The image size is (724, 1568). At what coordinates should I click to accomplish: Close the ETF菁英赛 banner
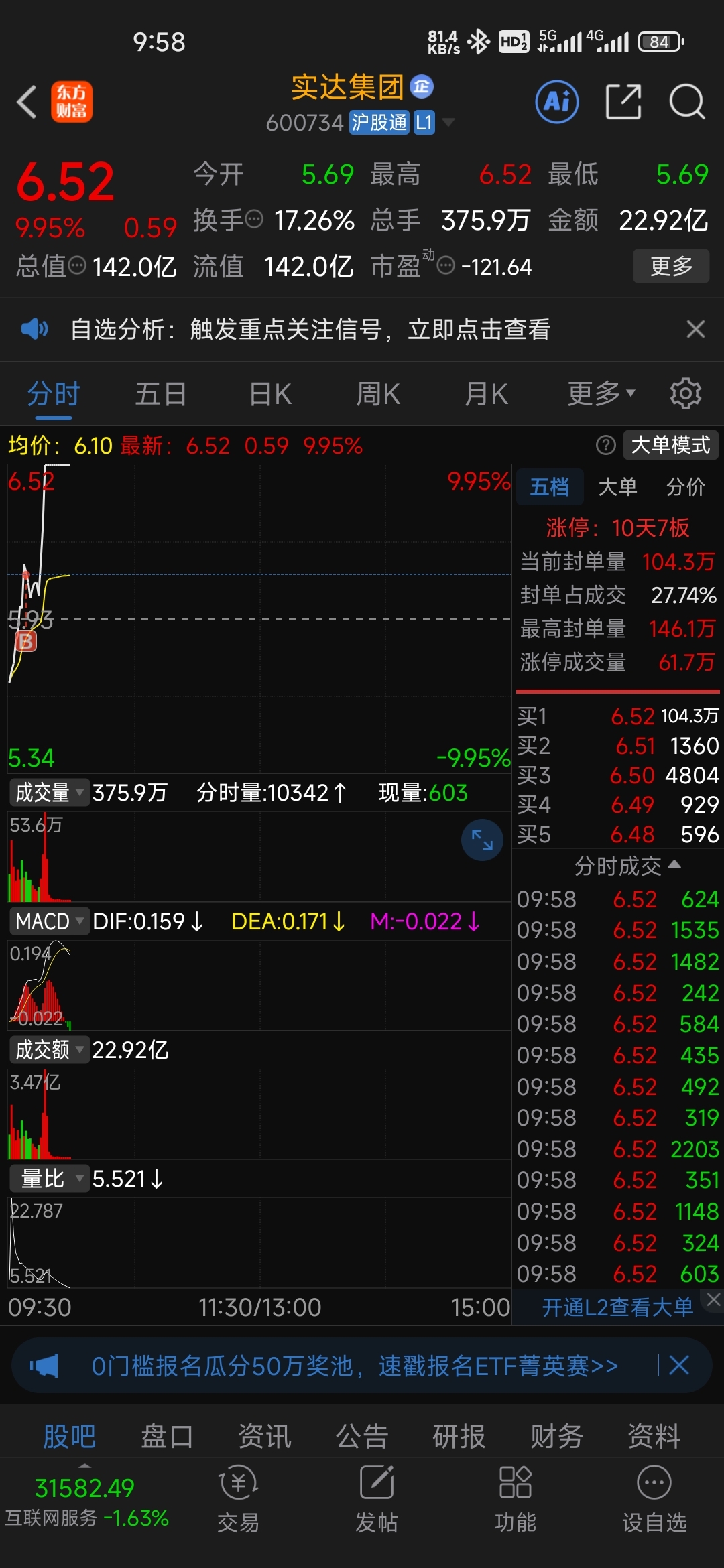click(678, 1365)
